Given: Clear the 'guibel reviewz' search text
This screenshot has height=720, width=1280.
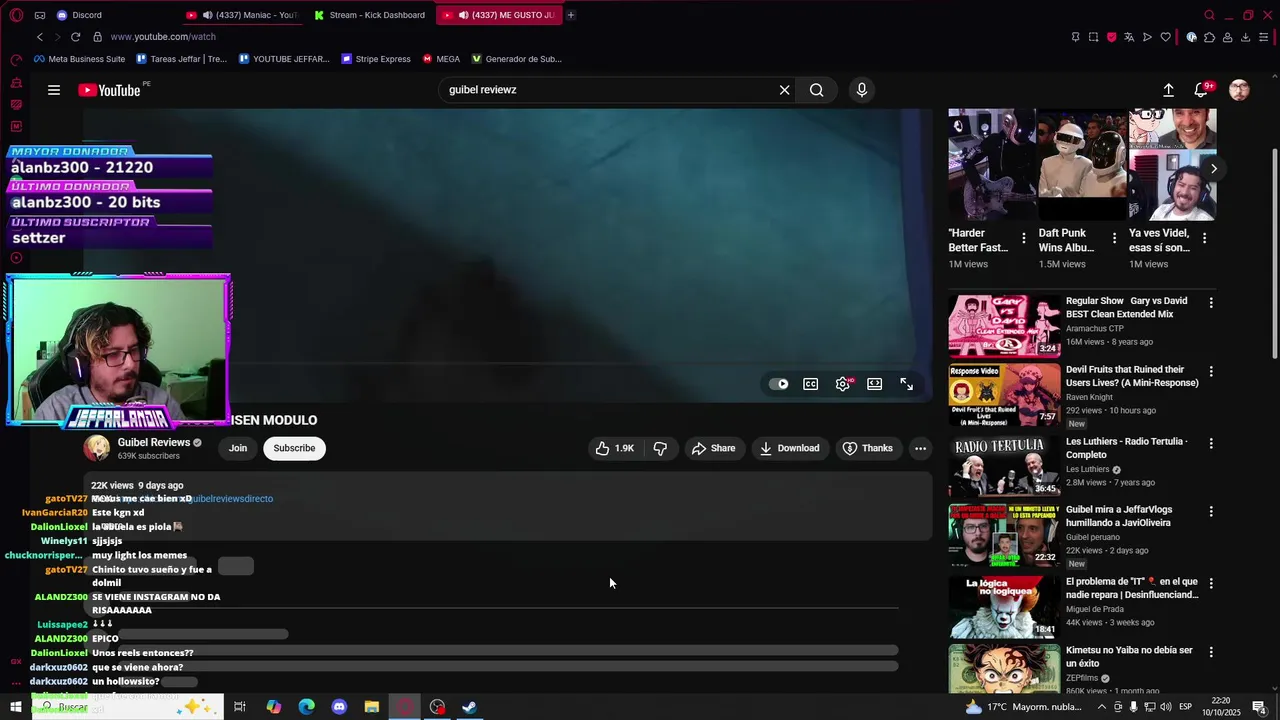Looking at the screenshot, I should (x=785, y=90).
